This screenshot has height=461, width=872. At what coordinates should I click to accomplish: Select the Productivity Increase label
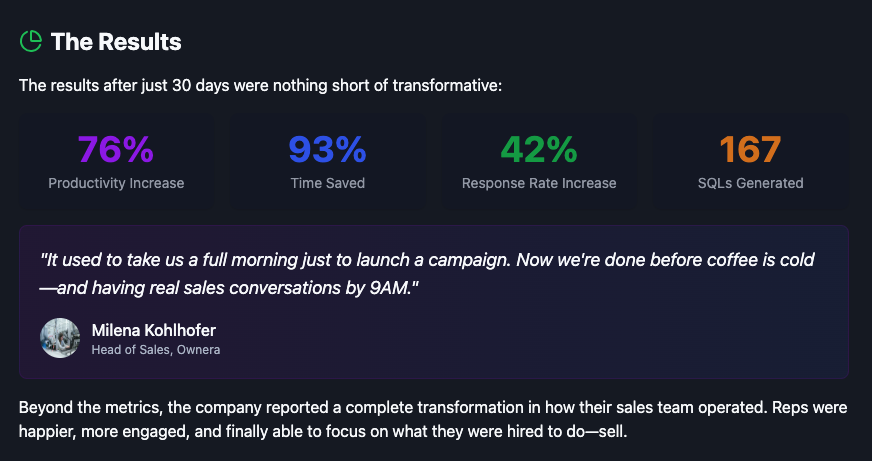pyautogui.click(x=116, y=183)
